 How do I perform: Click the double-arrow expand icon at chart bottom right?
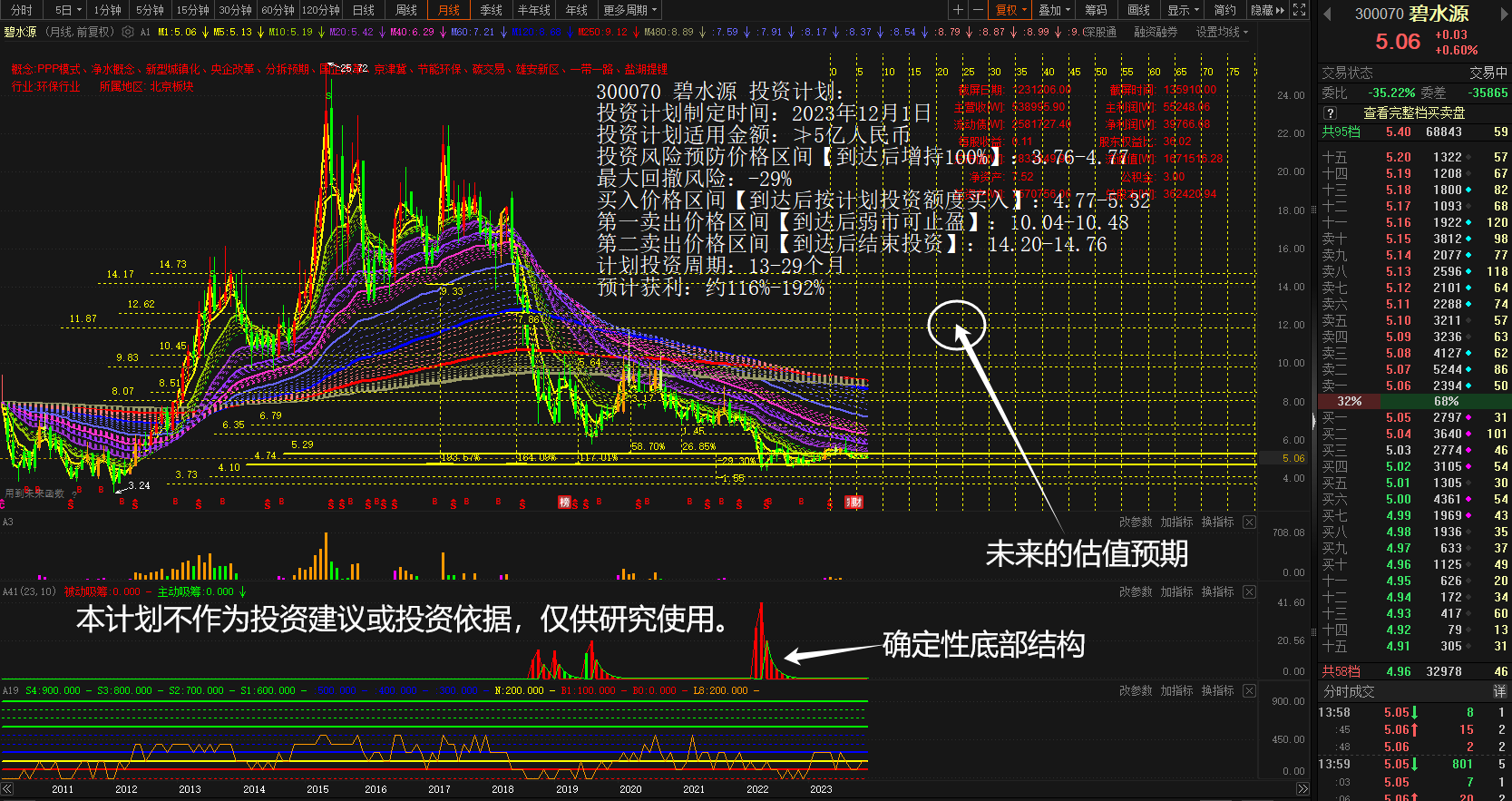[x=1302, y=789]
